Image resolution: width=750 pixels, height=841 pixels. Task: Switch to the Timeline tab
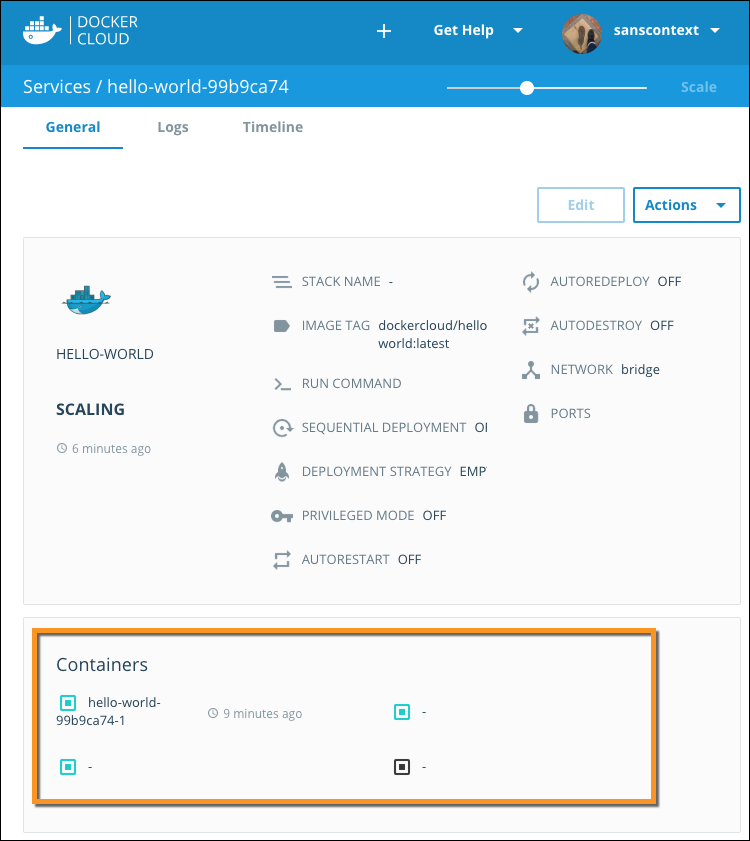click(x=272, y=127)
